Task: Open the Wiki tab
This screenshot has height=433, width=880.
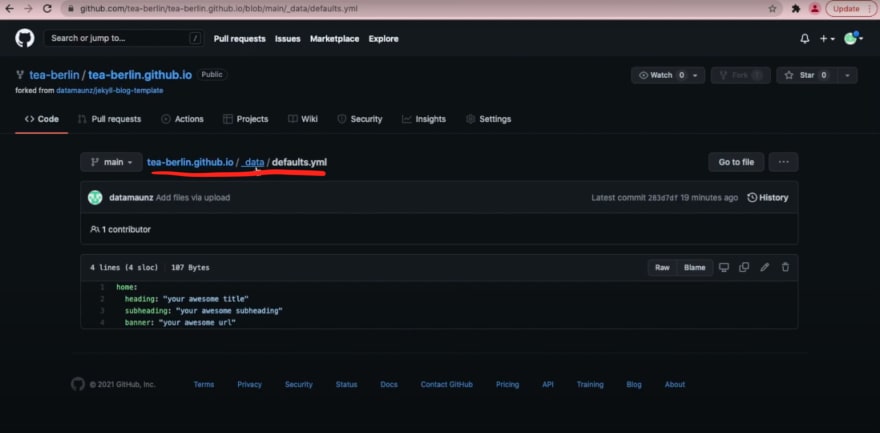Action: [x=303, y=119]
